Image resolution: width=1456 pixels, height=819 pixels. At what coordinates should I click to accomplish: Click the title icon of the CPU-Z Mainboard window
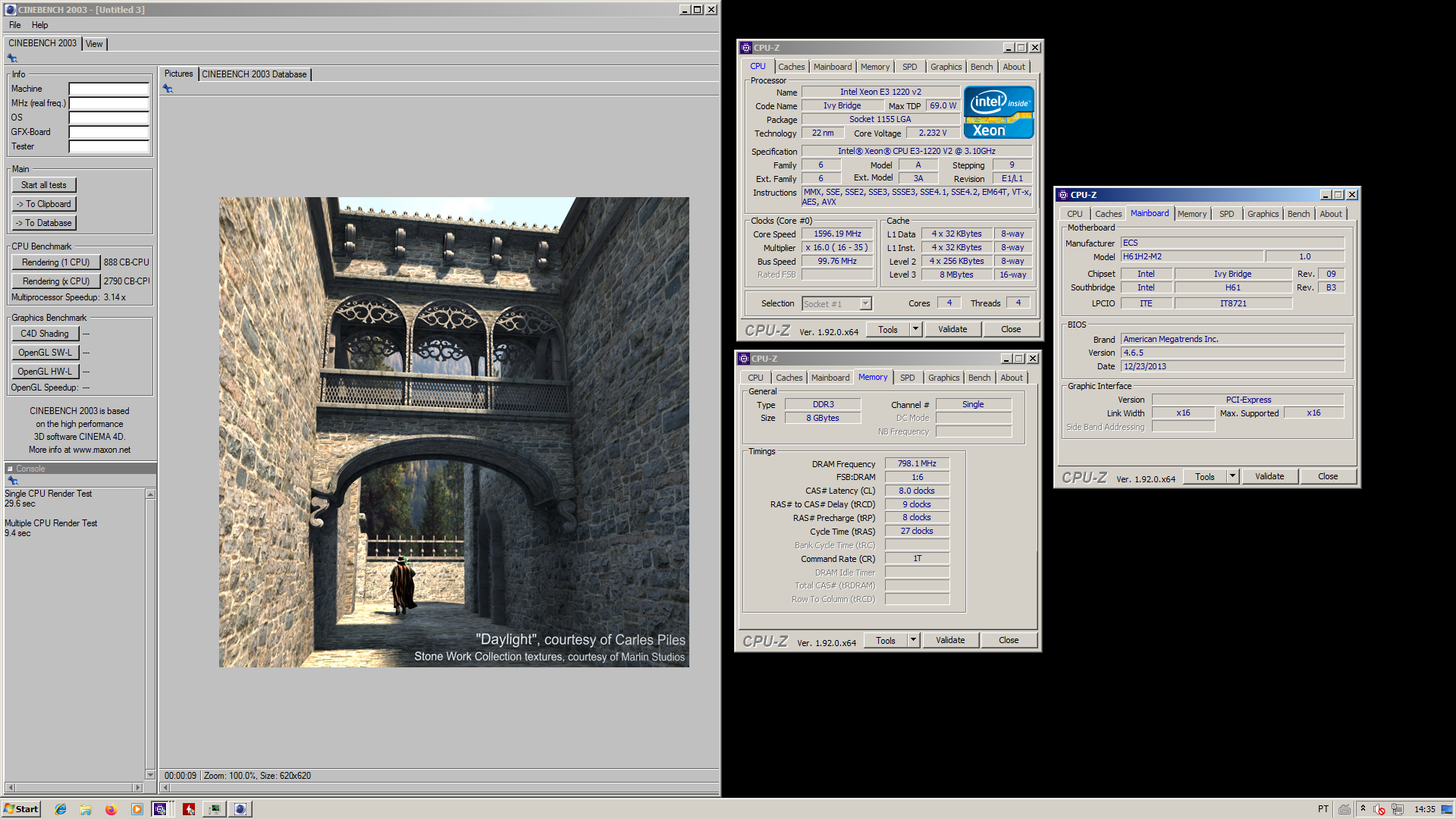(x=1063, y=195)
